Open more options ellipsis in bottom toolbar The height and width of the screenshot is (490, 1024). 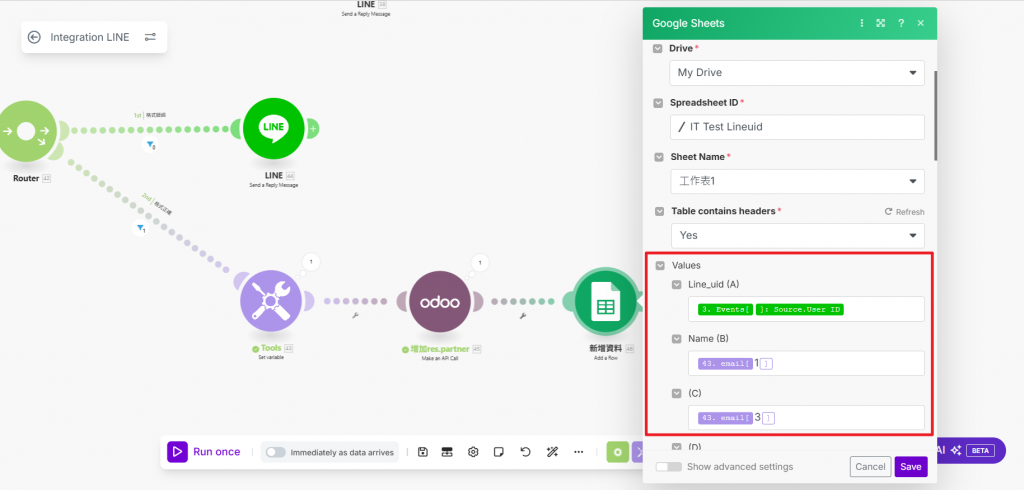click(579, 452)
